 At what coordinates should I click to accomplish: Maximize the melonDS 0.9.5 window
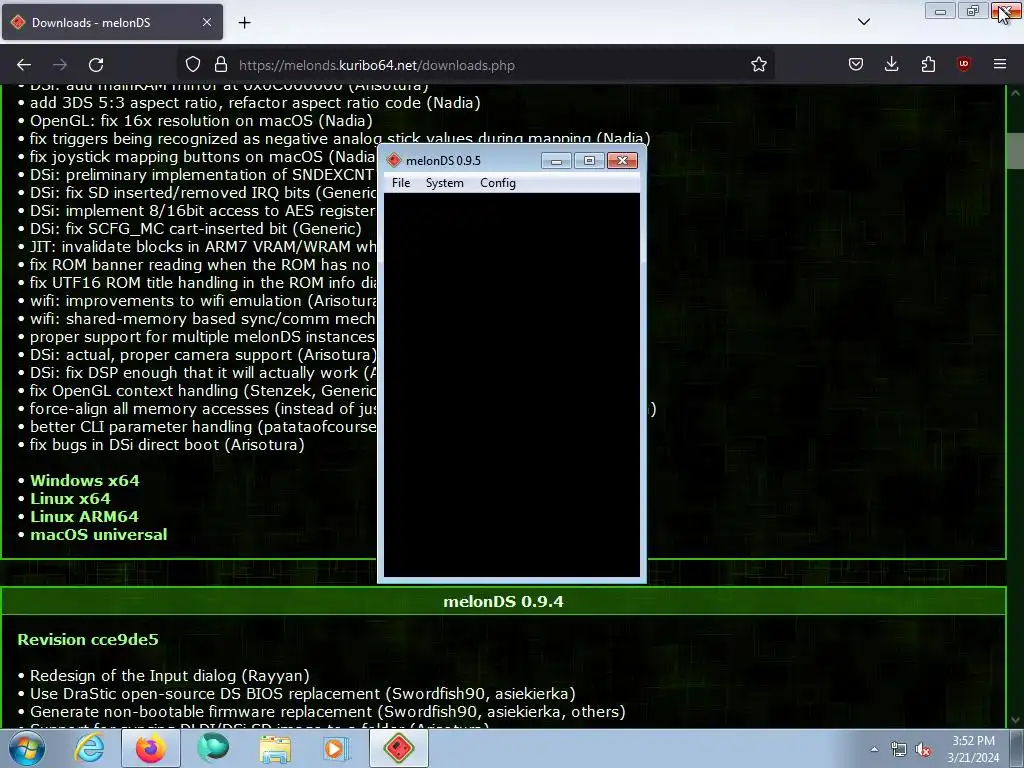(589, 161)
